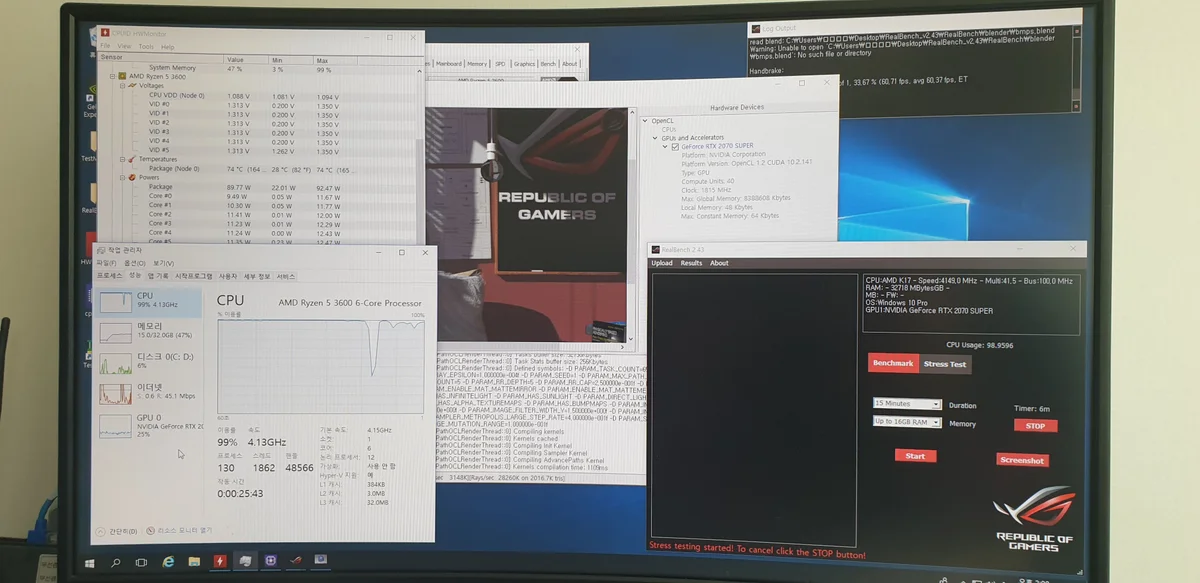Open the Windows Start menu
1200x583 pixels.
click(x=89, y=563)
